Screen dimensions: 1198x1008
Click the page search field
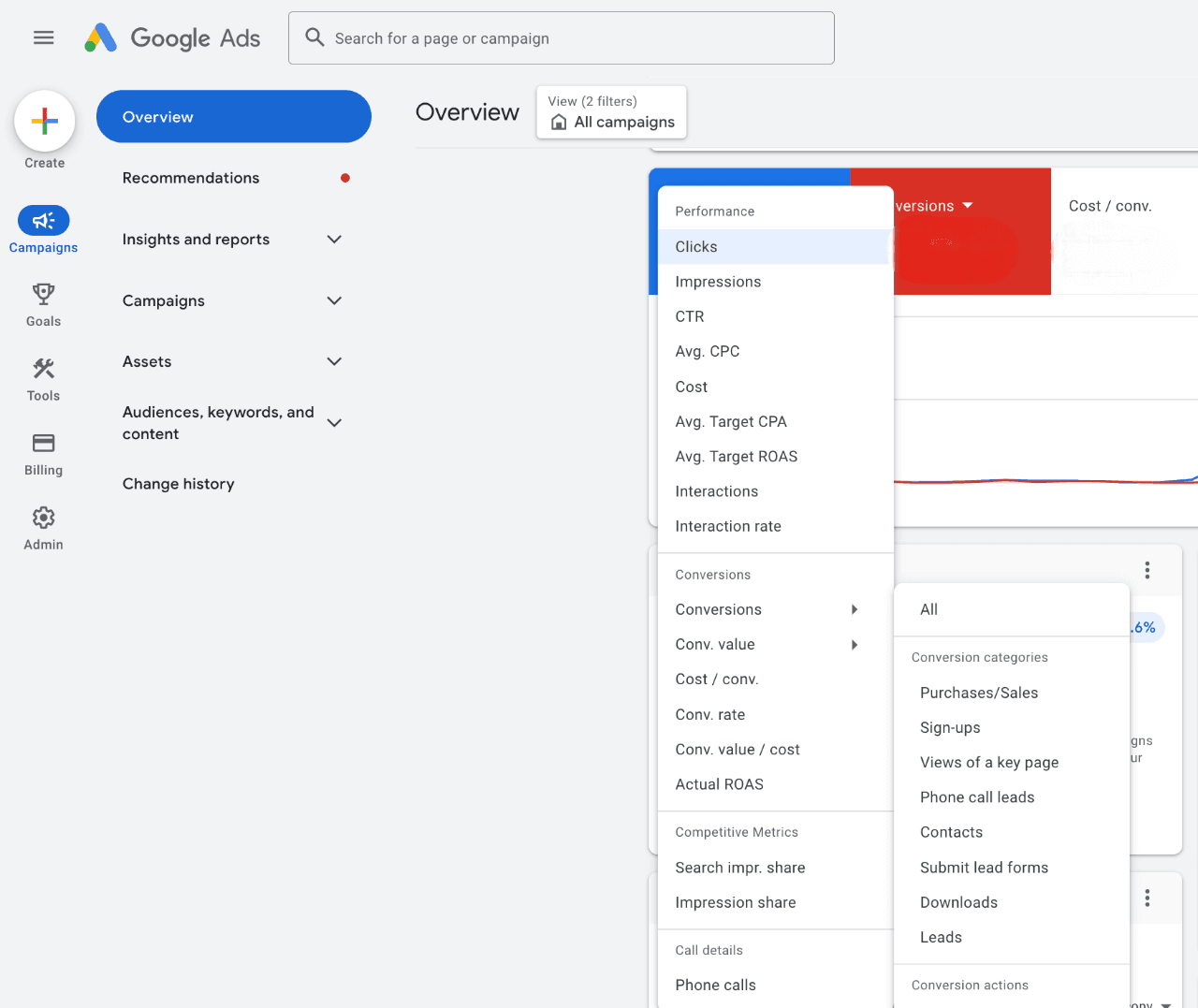click(x=562, y=37)
